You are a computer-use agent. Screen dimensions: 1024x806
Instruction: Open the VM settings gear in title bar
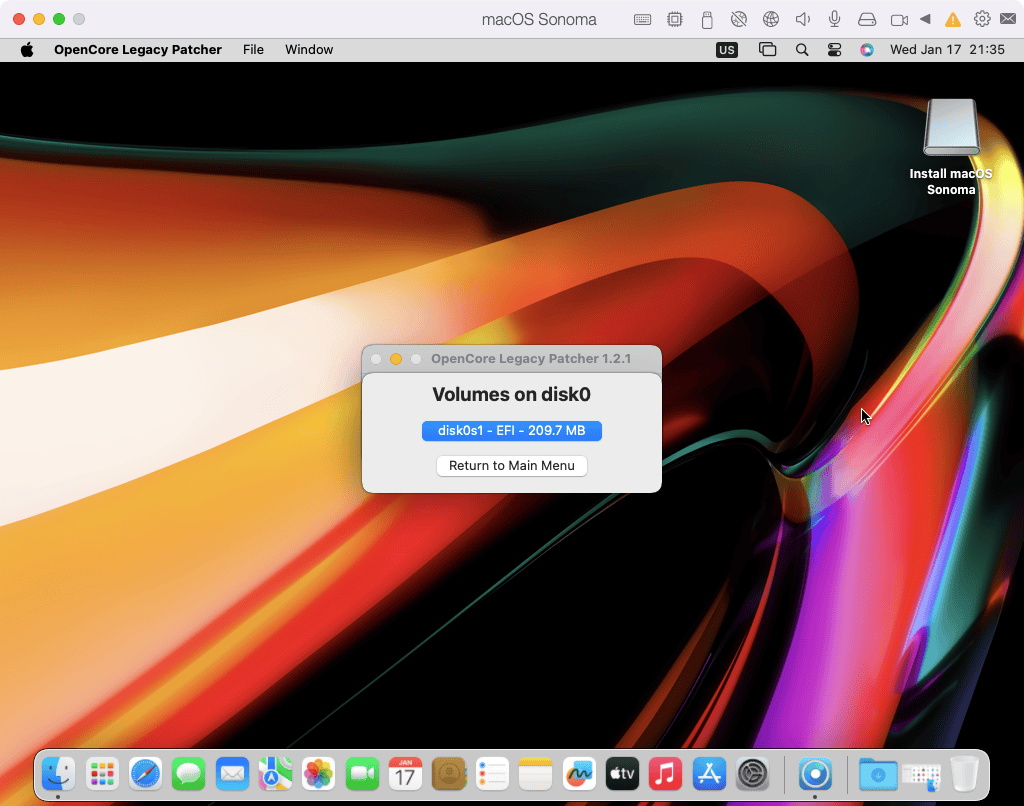coord(982,19)
